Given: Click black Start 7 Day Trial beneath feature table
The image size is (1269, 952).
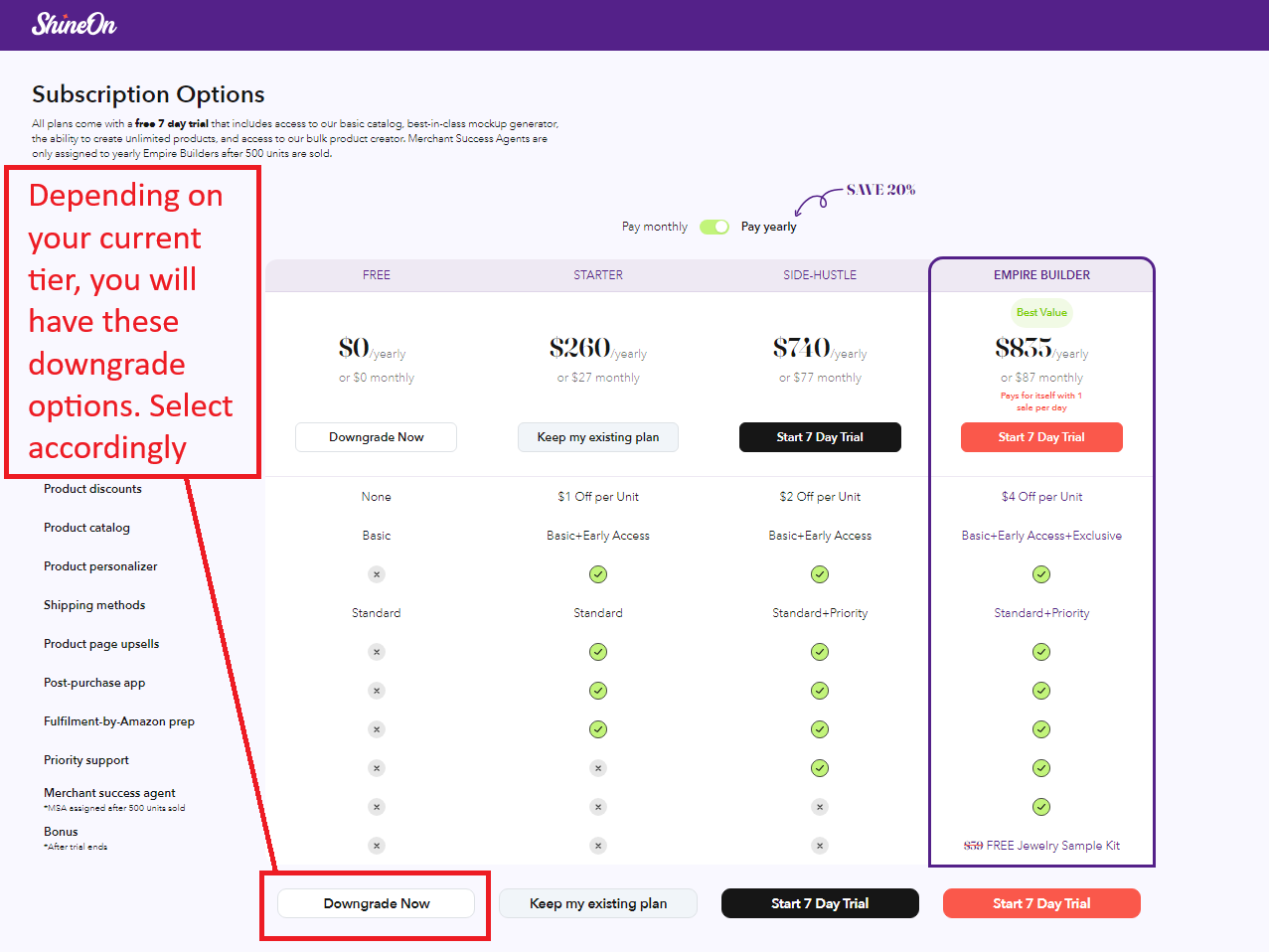Looking at the screenshot, I should coord(820,903).
